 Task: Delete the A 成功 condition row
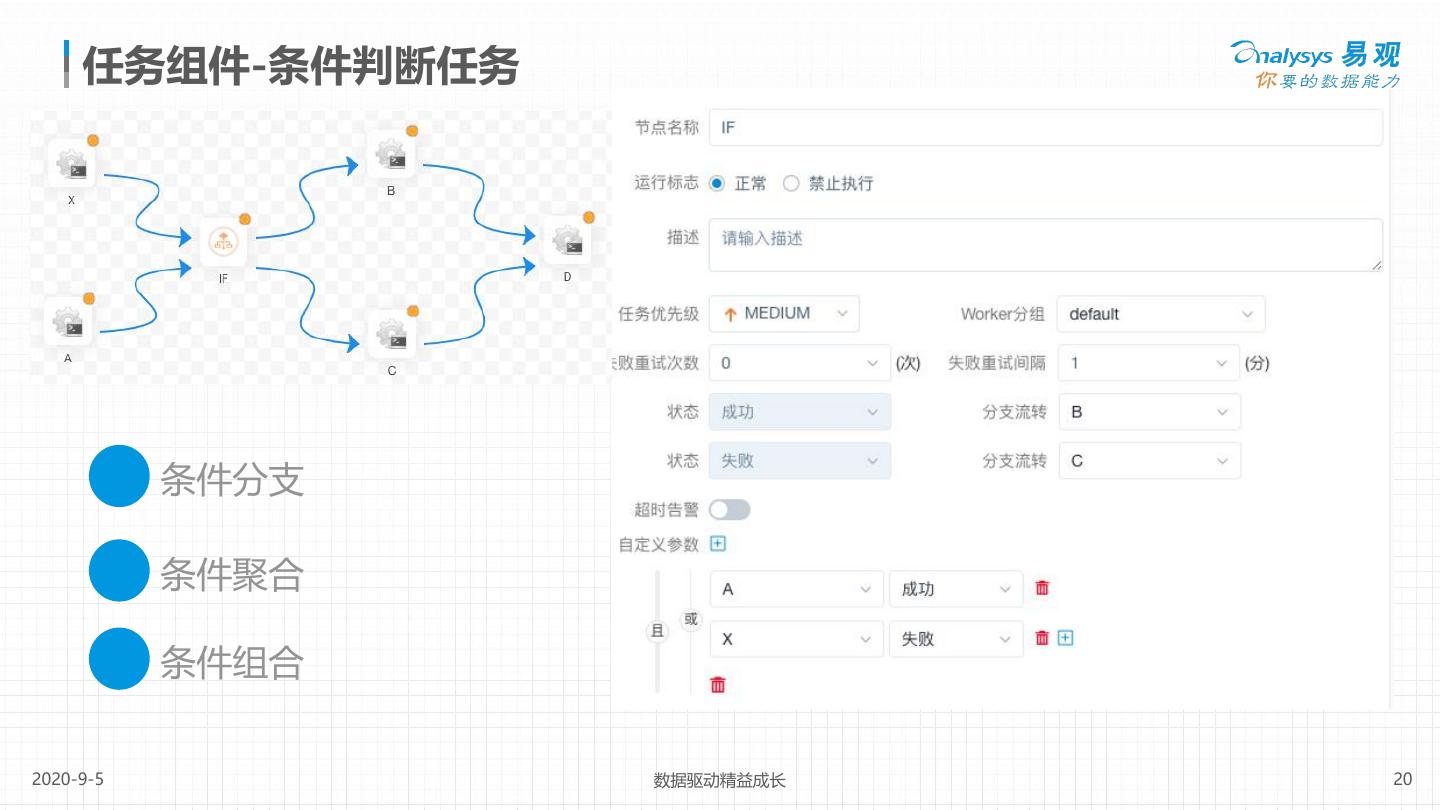pos(1042,588)
